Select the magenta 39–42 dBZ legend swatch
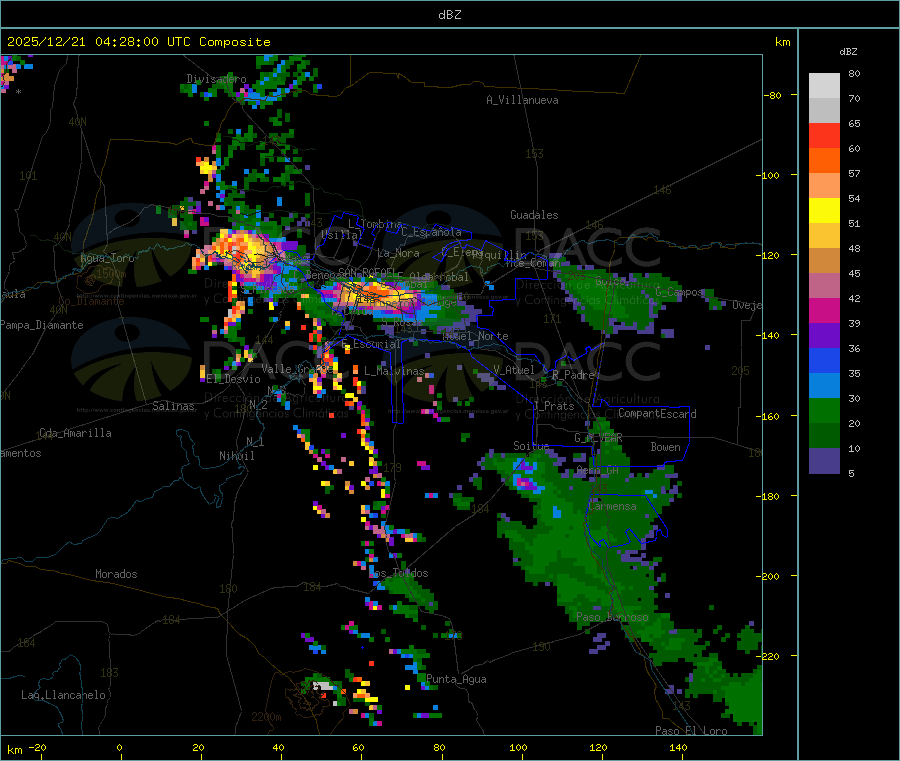This screenshot has height=761, width=900. 824,310
